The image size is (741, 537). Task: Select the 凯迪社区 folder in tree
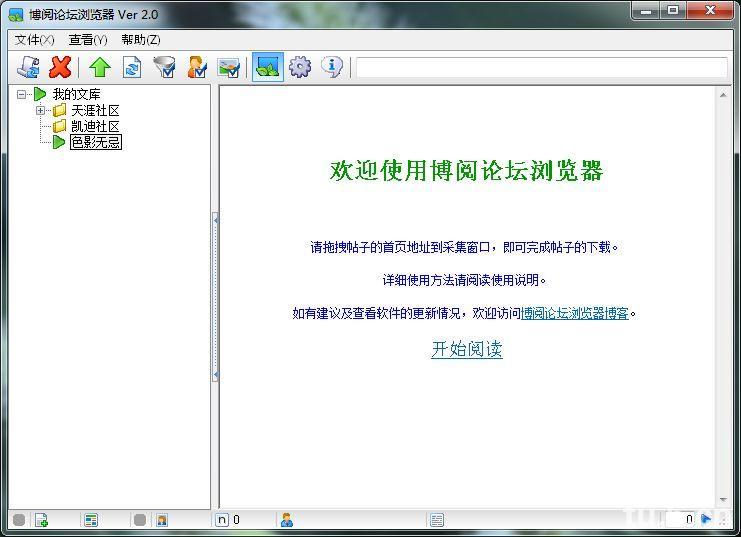tap(95, 126)
